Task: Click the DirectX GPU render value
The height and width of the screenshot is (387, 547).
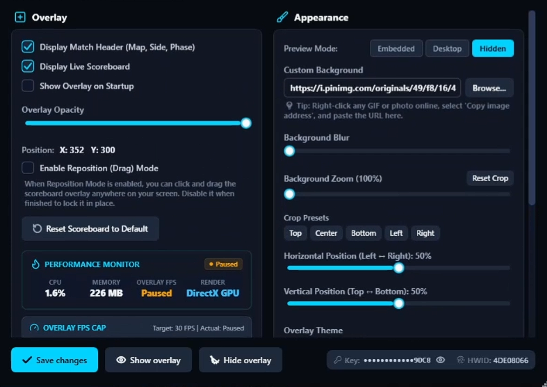Action: click(x=213, y=293)
